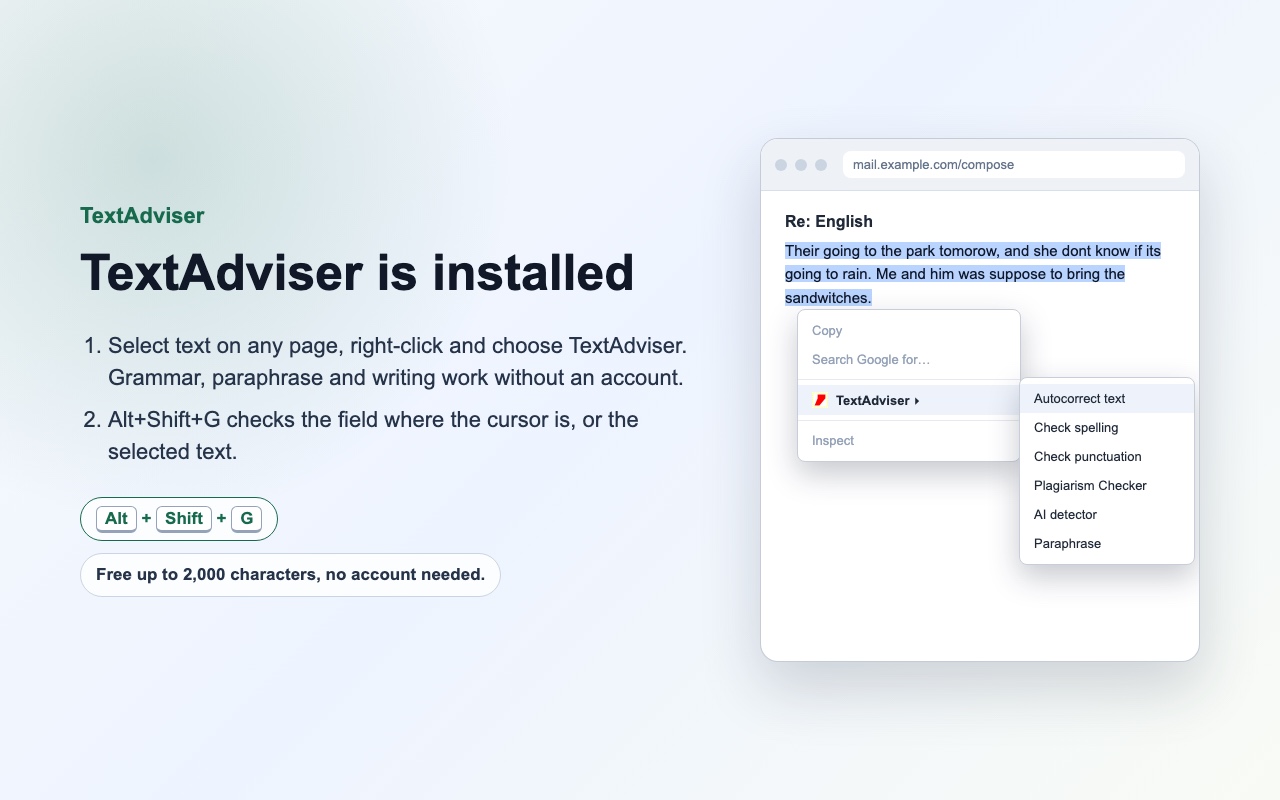Click the Alt key badge
The height and width of the screenshot is (800, 1280).
[x=116, y=518]
